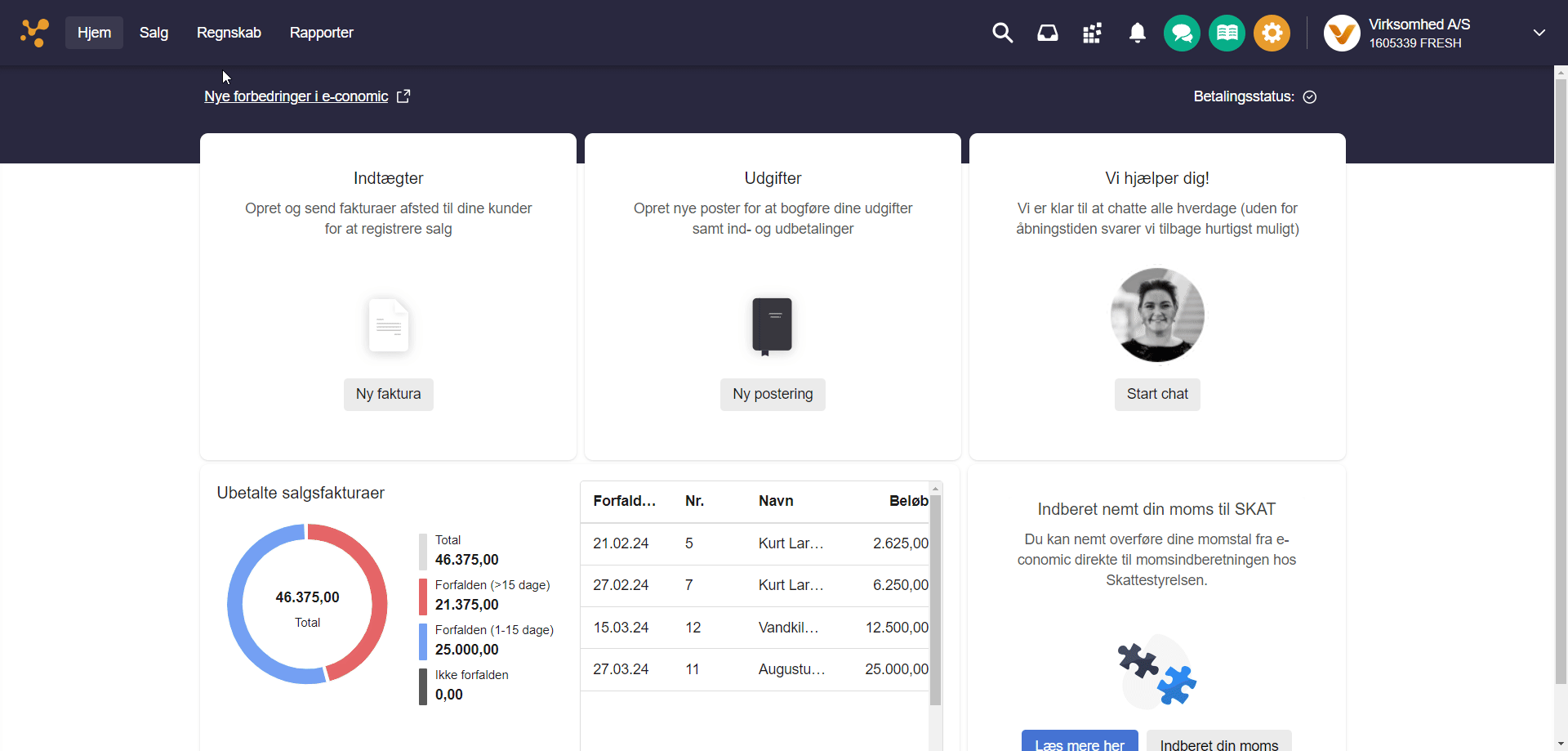Image resolution: width=1568 pixels, height=751 pixels.
Task: Open the orange settings gear
Action: point(1272,34)
